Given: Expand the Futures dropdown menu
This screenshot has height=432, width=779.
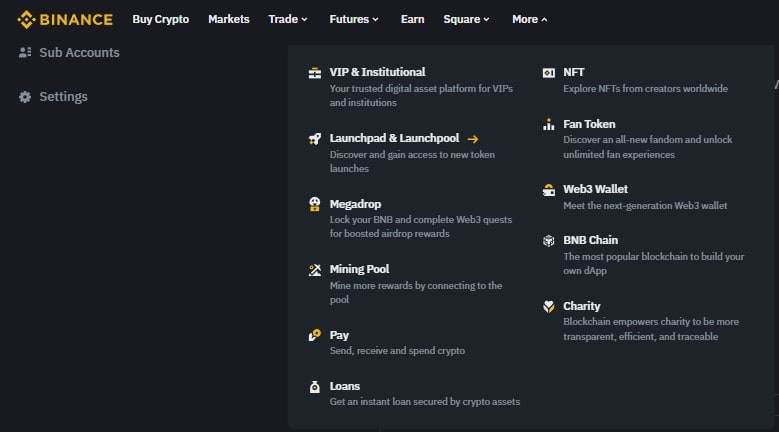Looking at the screenshot, I should 354,19.
